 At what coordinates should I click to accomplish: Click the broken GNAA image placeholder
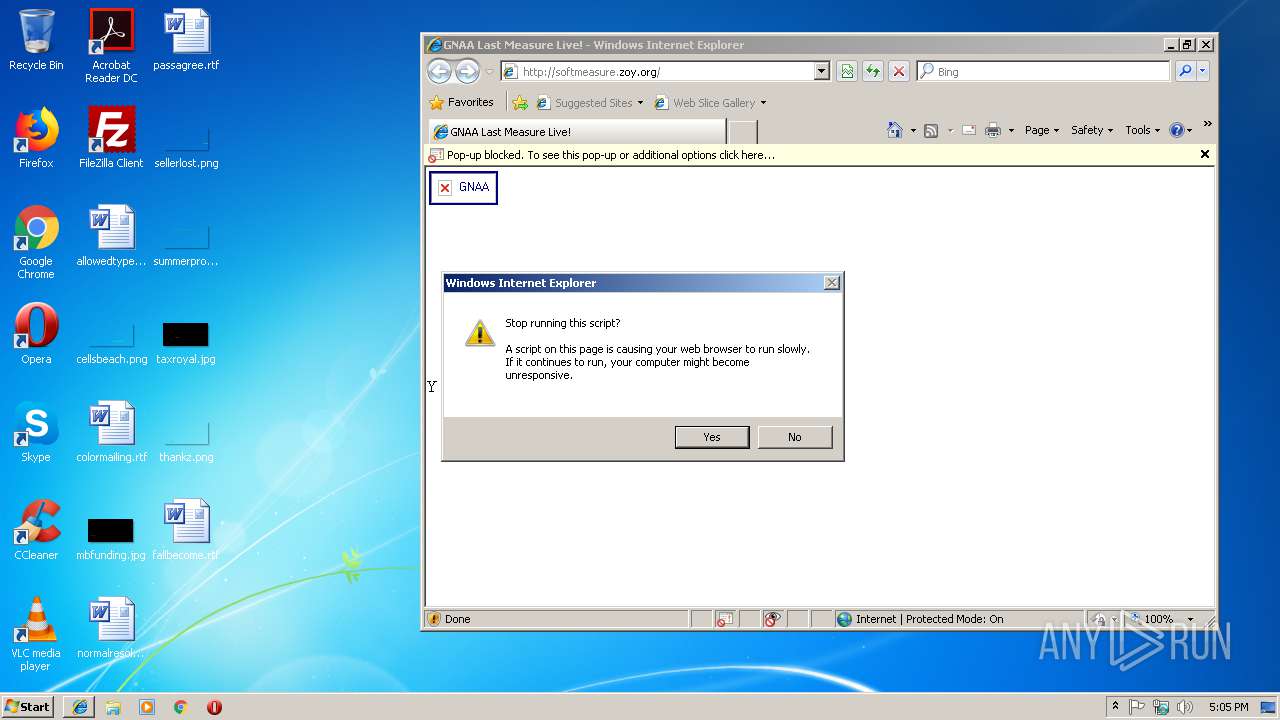point(463,187)
